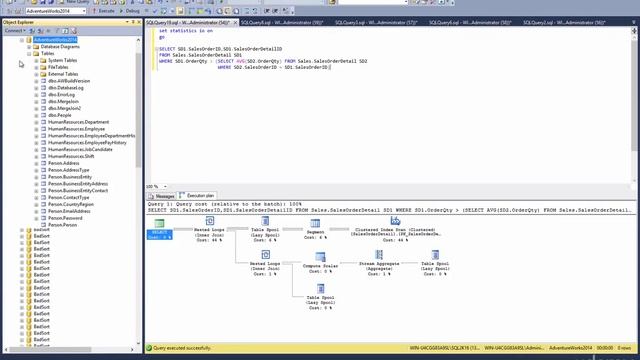Select the SELECT operator in the execution plan
Viewport: 640px width, 360px height.
coord(160,229)
